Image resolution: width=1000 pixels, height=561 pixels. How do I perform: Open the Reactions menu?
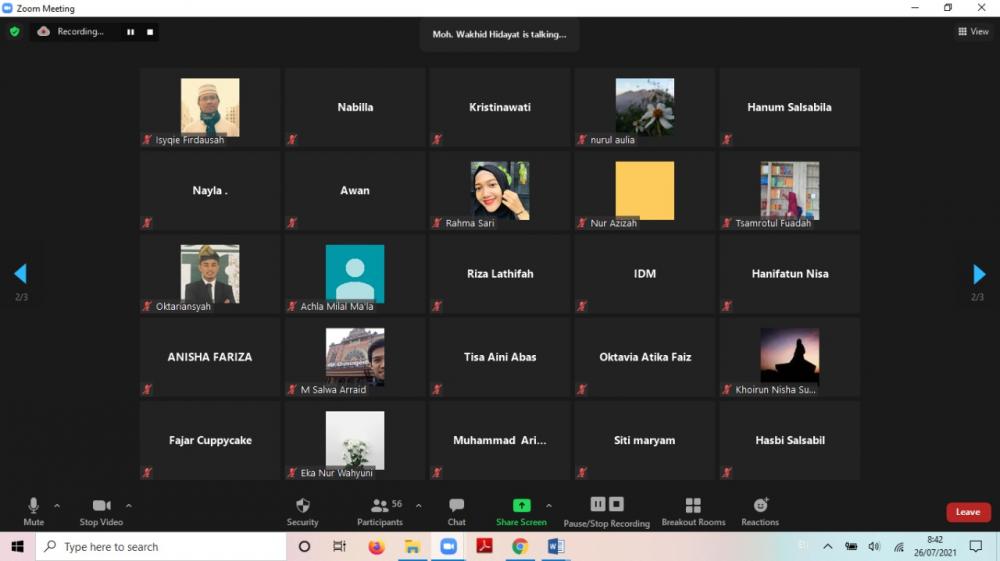760,510
